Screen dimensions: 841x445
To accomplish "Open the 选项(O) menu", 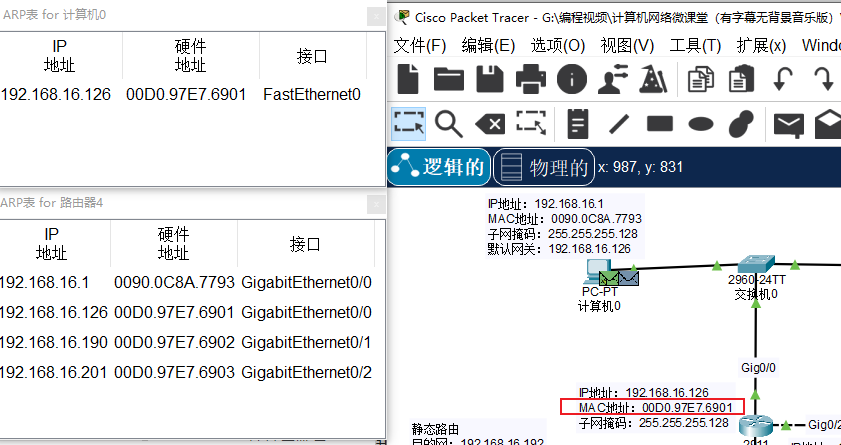I will [557, 46].
